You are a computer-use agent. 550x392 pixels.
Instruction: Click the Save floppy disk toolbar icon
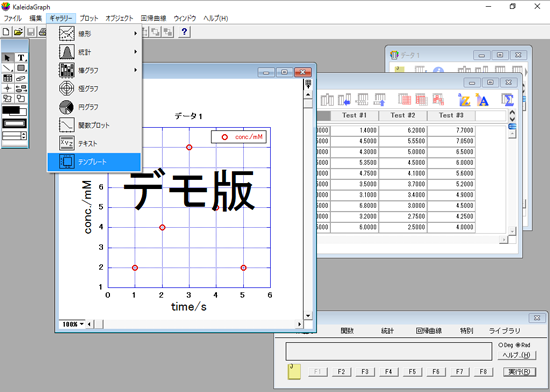click(31, 32)
